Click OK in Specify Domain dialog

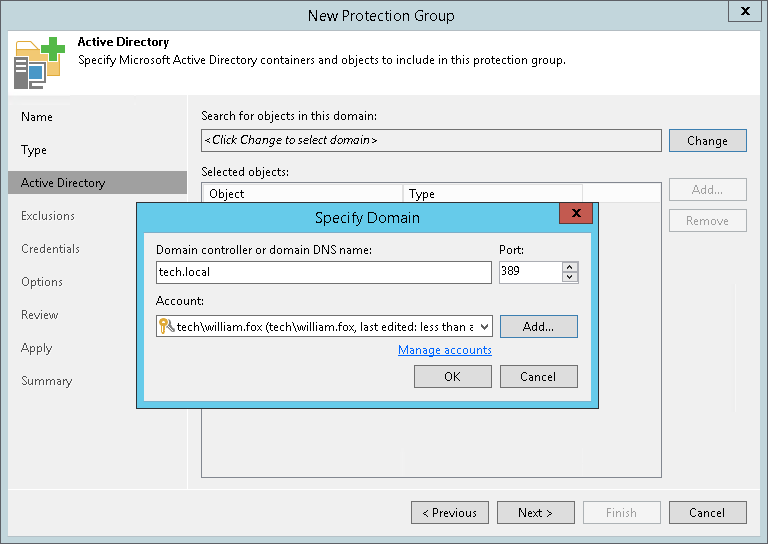(x=452, y=376)
